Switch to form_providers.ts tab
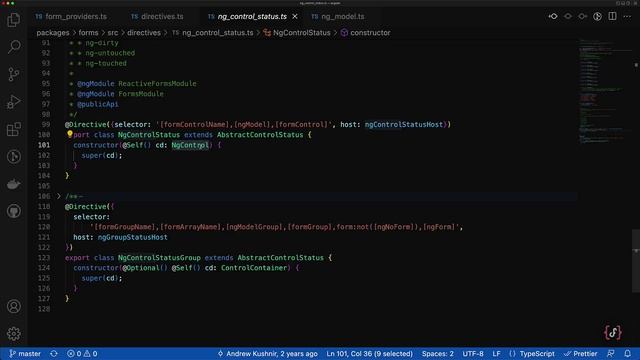The height and width of the screenshot is (360, 640). (71, 17)
